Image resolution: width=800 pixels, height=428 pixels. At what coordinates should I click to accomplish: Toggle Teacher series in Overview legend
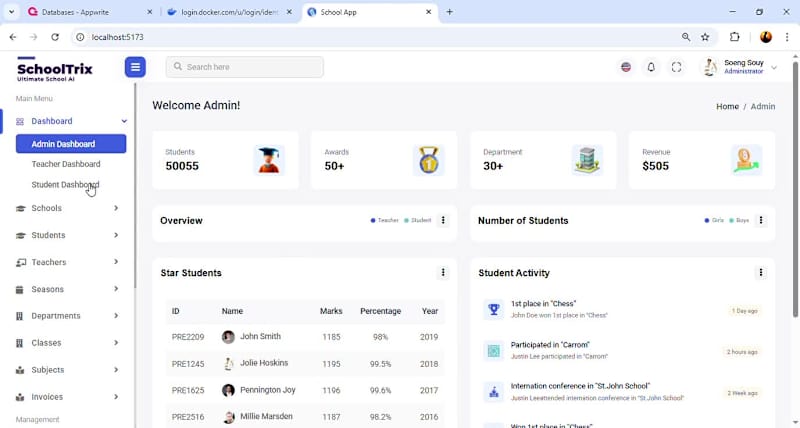384,220
